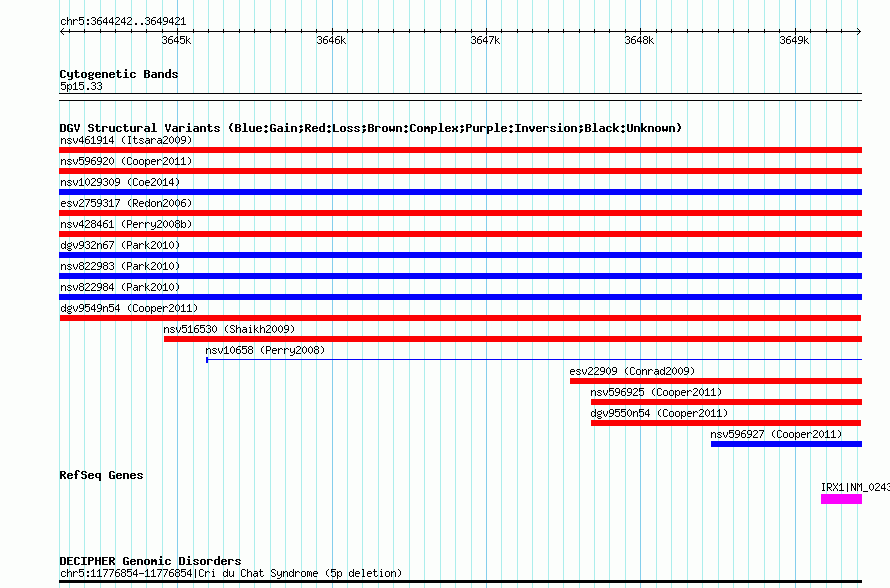Click the dgv9550n54 (Cooper2011) label

659,413
